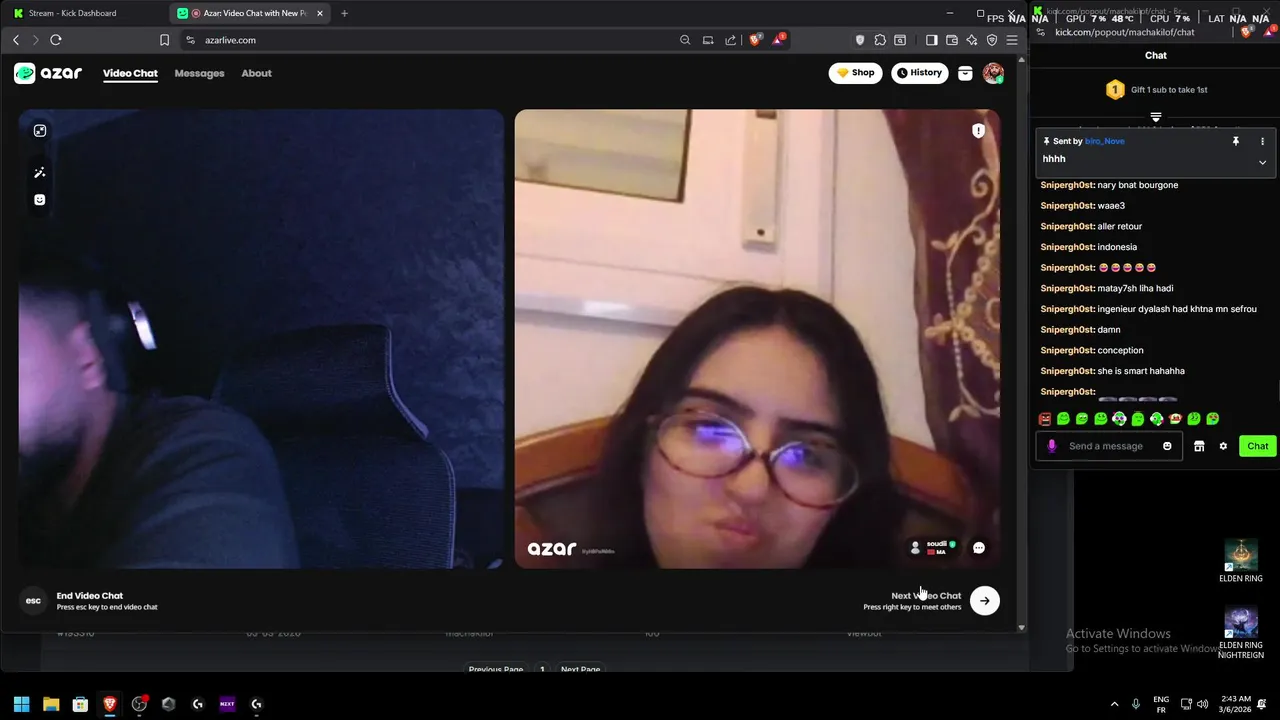This screenshot has height=720, width=1280.
Task: Open the clock showing 2:43 AM
Action: (x=1236, y=704)
